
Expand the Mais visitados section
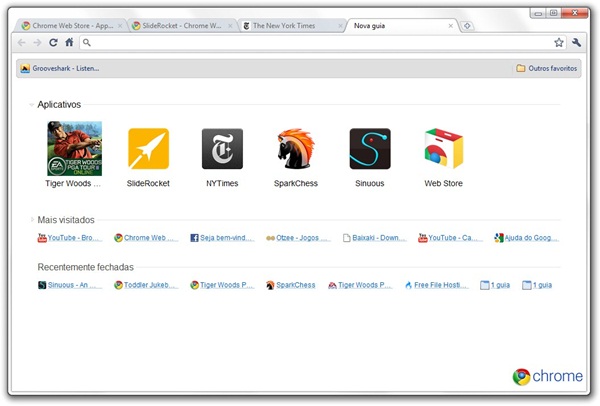32,220
